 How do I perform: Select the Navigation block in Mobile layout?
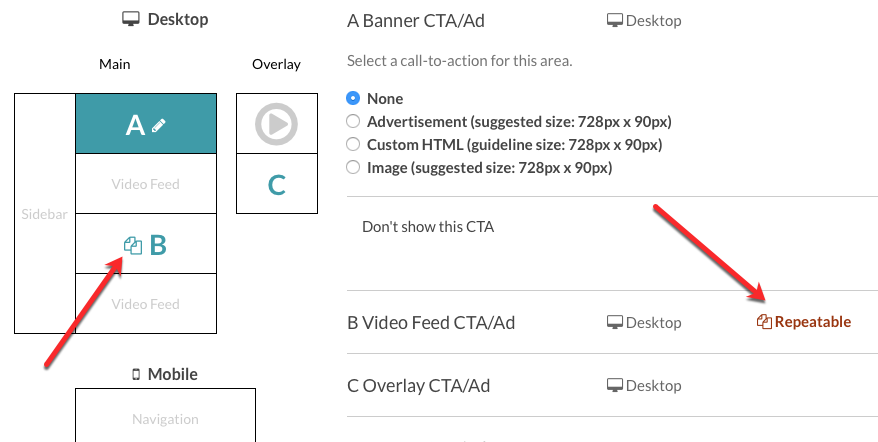coord(165,418)
